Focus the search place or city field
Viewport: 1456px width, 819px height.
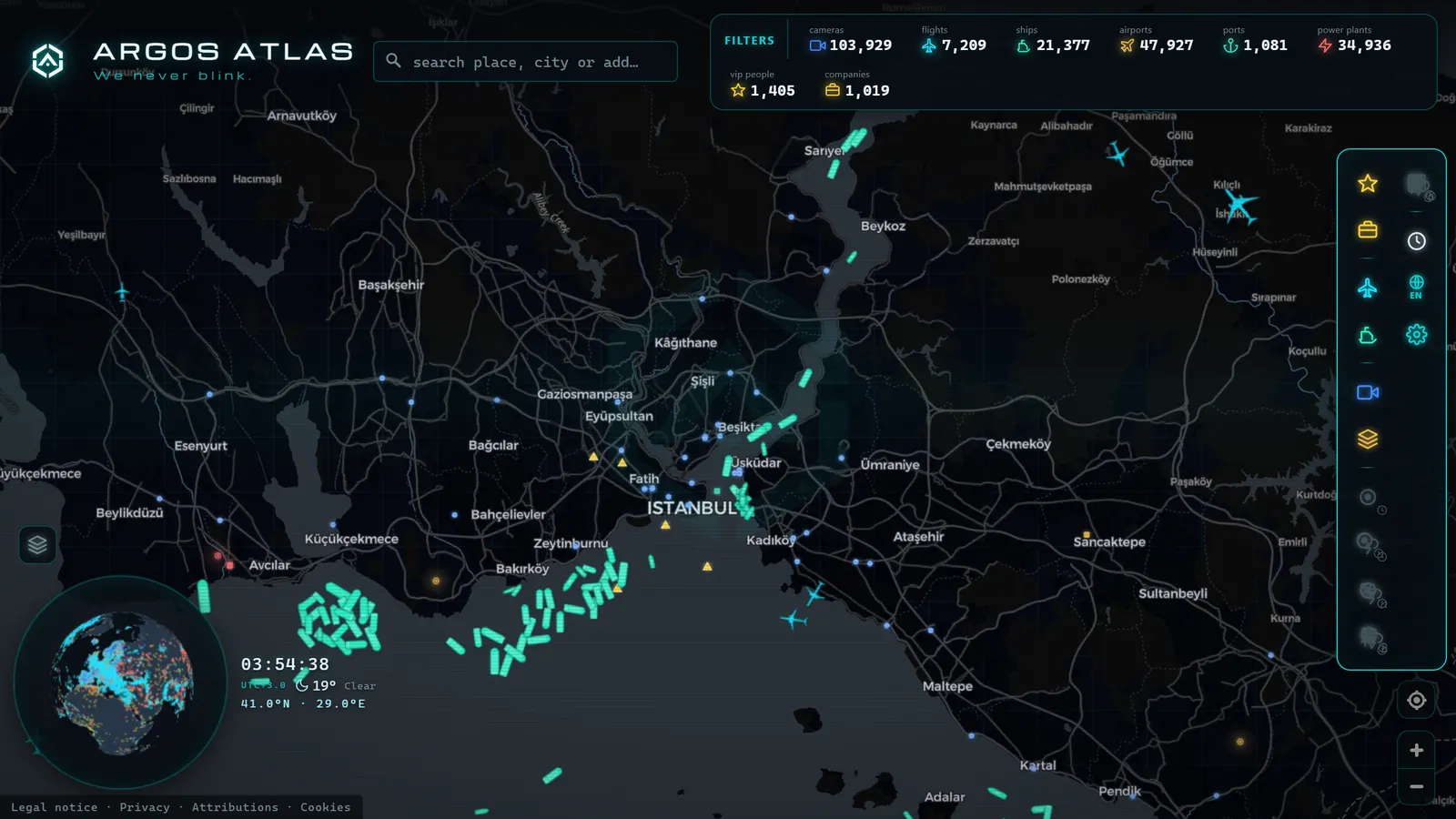click(x=525, y=62)
